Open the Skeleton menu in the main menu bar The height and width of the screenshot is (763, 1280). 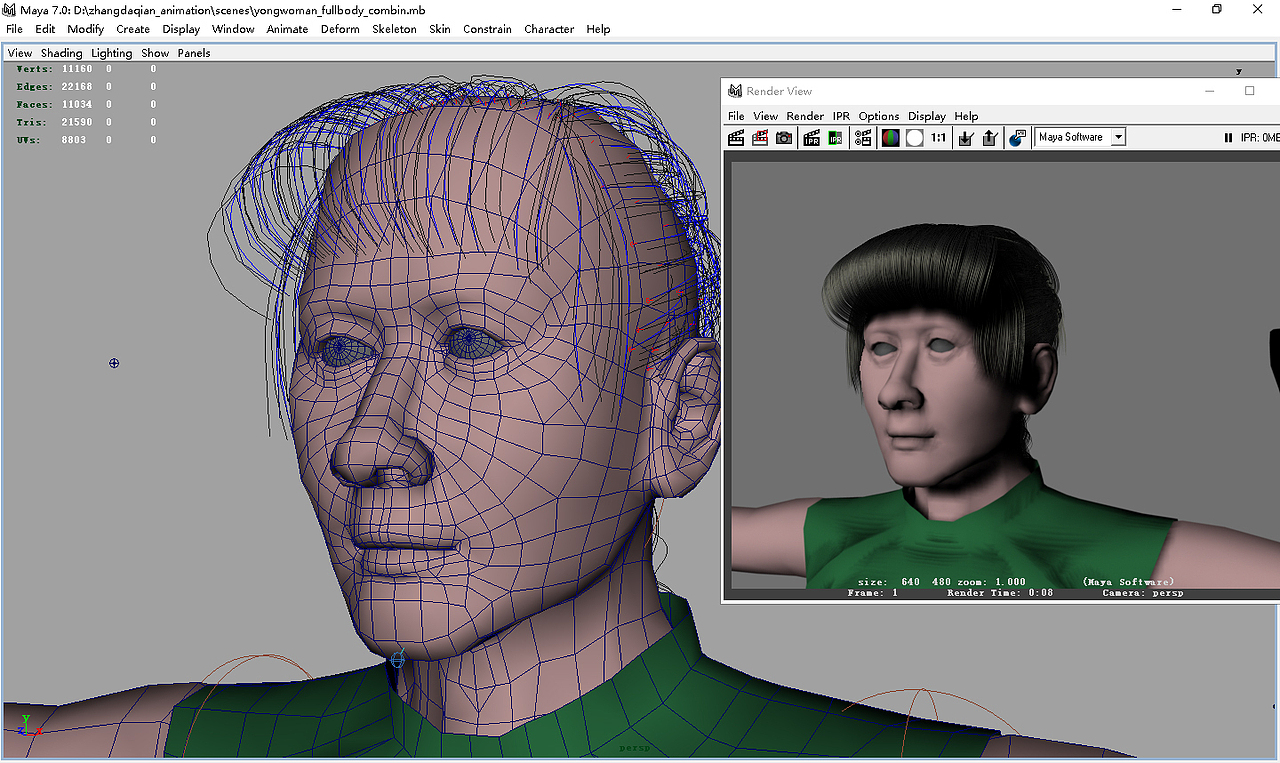pos(394,29)
